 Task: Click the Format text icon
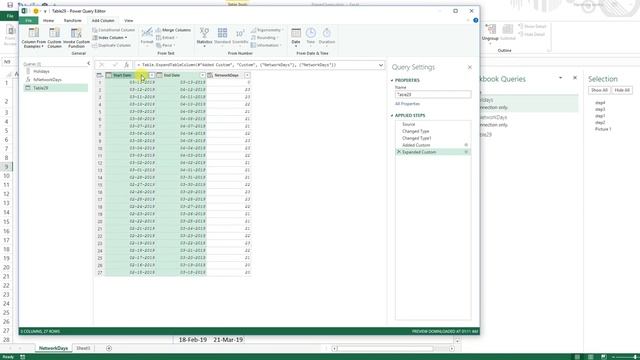[x=147, y=33]
